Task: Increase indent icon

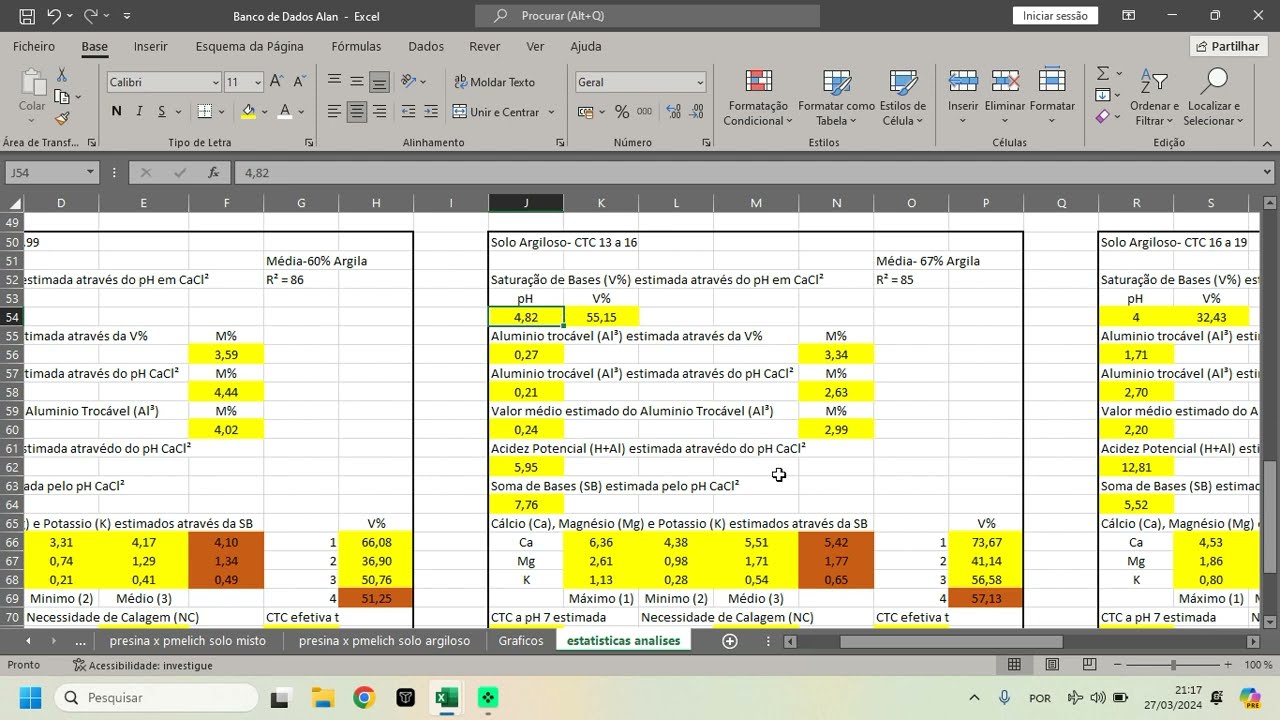Action: [x=430, y=112]
